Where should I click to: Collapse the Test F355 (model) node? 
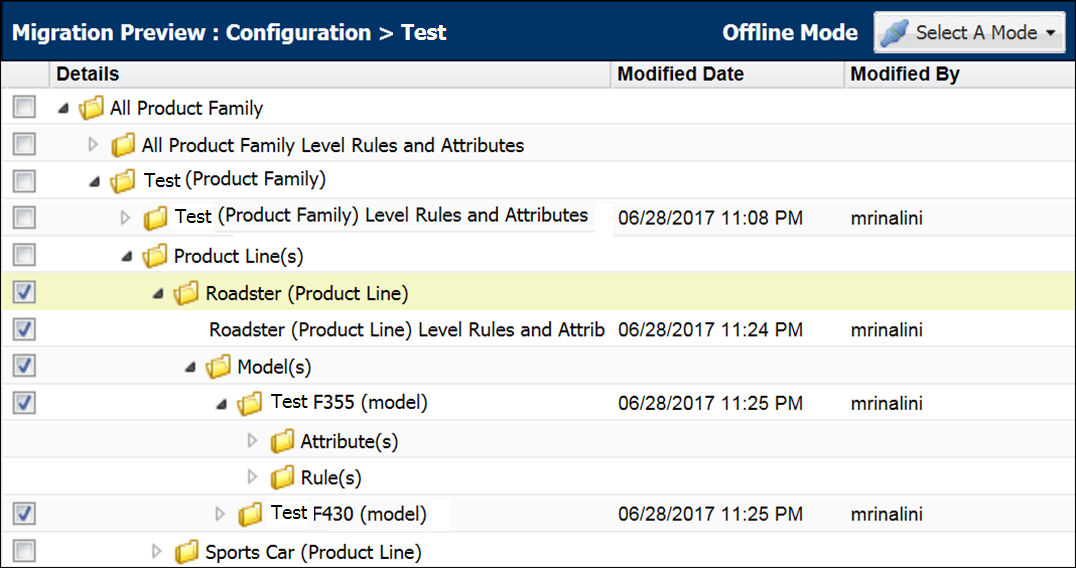(x=221, y=404)
